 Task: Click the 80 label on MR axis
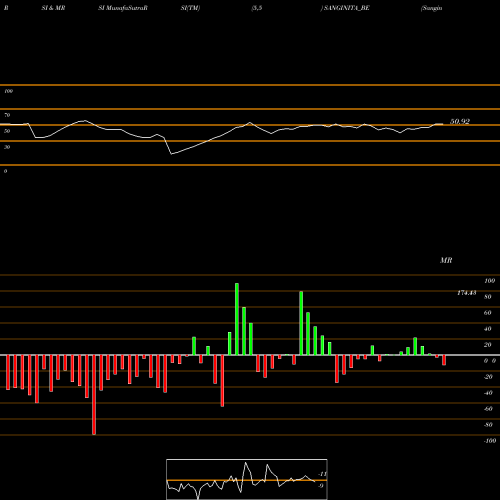point(488,297)
